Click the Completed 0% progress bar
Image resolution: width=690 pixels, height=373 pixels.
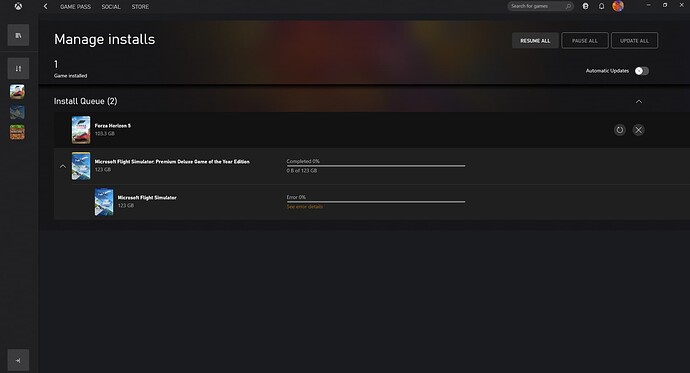click(376, 166)
